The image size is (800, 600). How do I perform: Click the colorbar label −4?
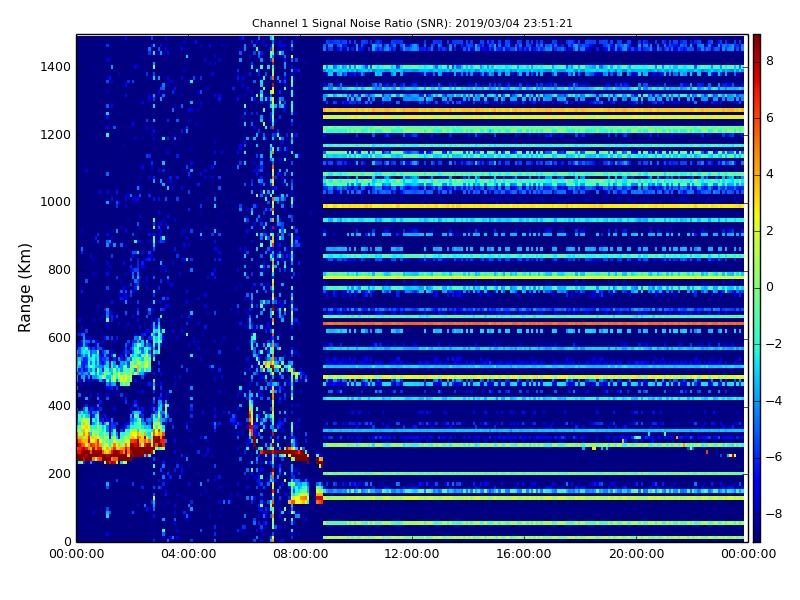774,401
